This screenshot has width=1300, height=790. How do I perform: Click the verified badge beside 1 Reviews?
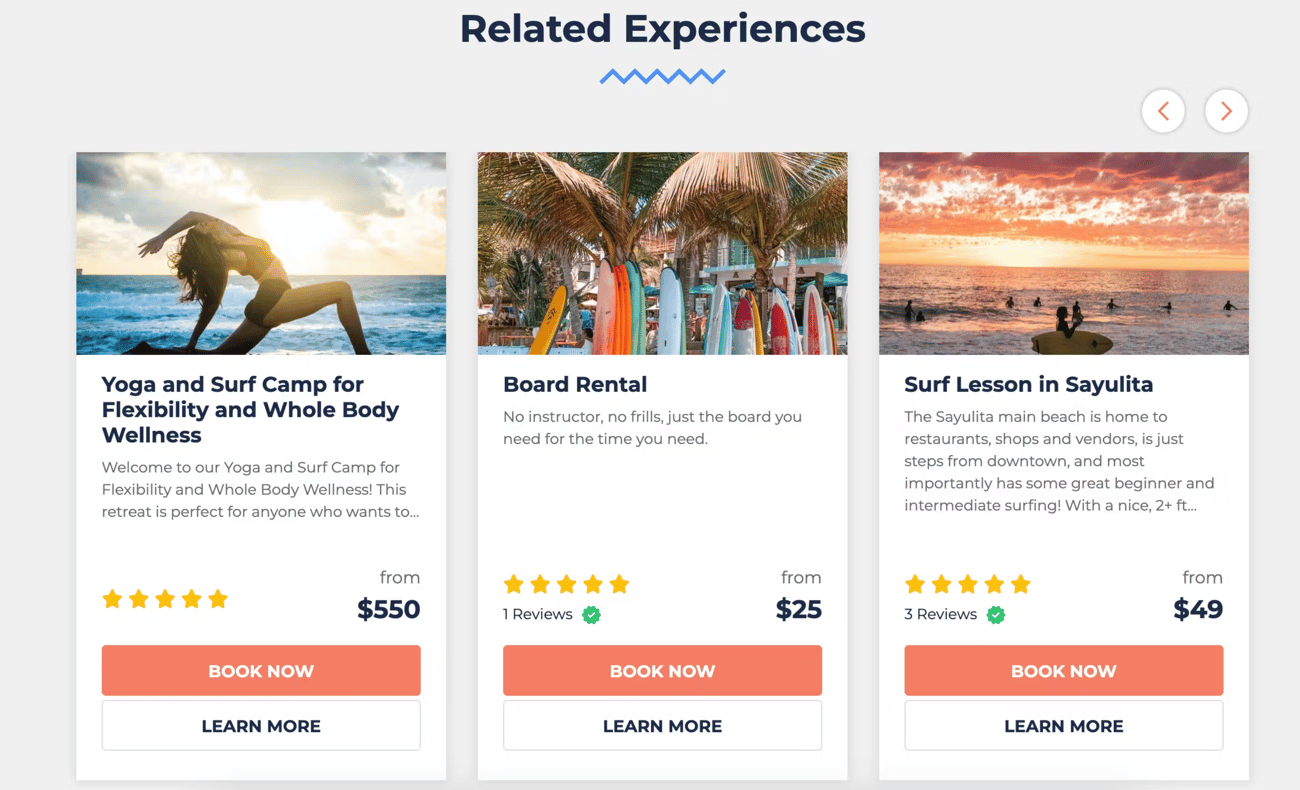[592, 615]
